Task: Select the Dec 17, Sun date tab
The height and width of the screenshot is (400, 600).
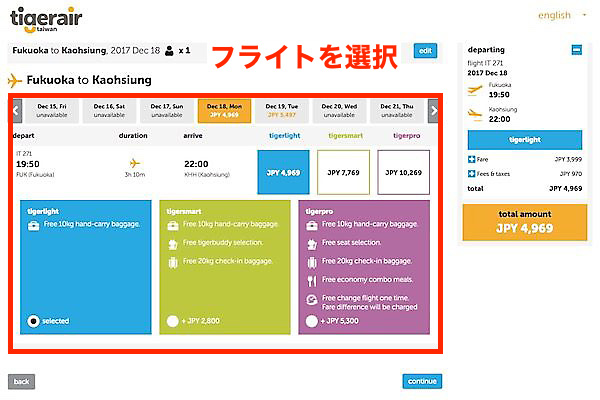Action: (167, 111)
